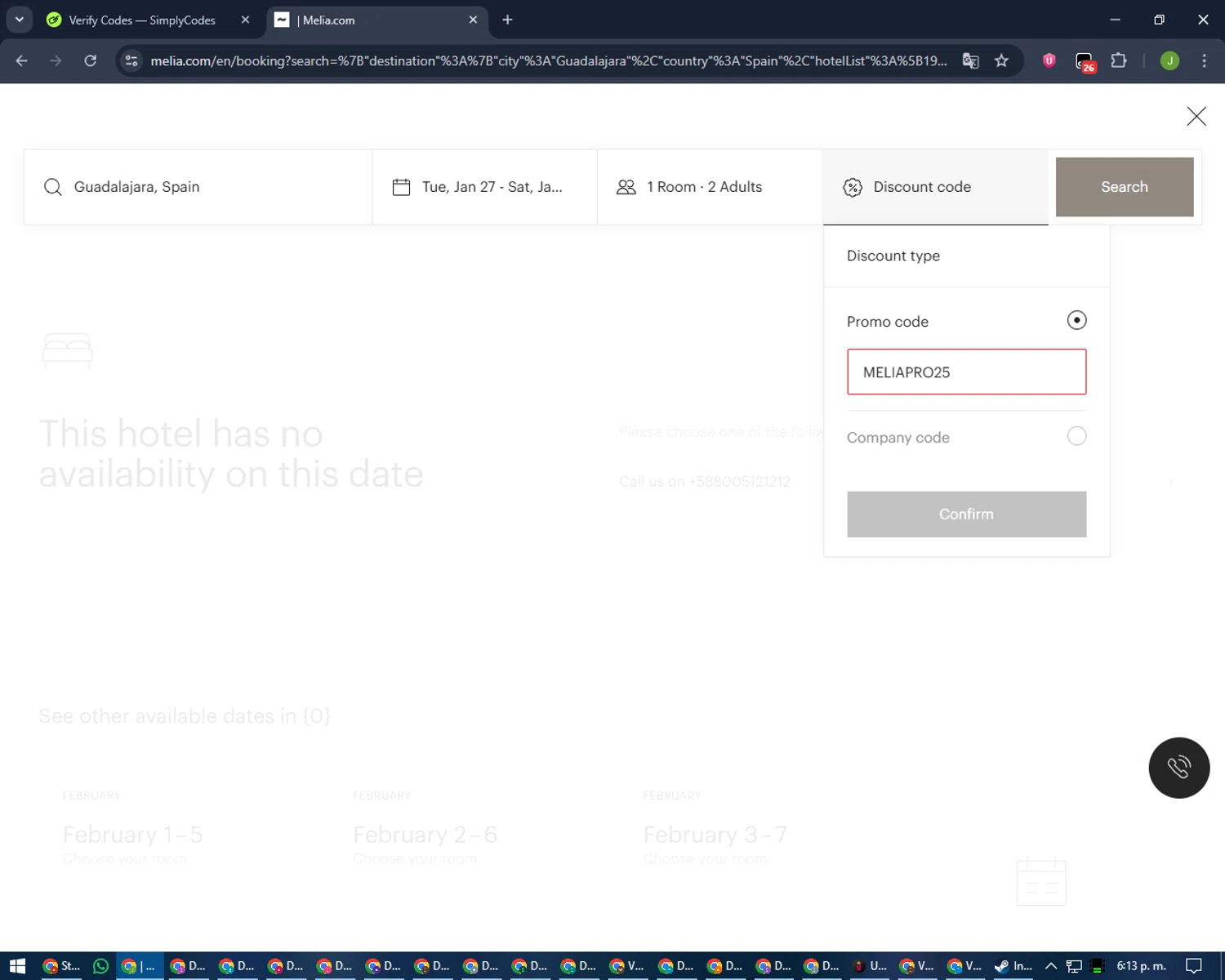Close the booking search overlay
Screen dimensions: 1225x980
[1196, 116]
